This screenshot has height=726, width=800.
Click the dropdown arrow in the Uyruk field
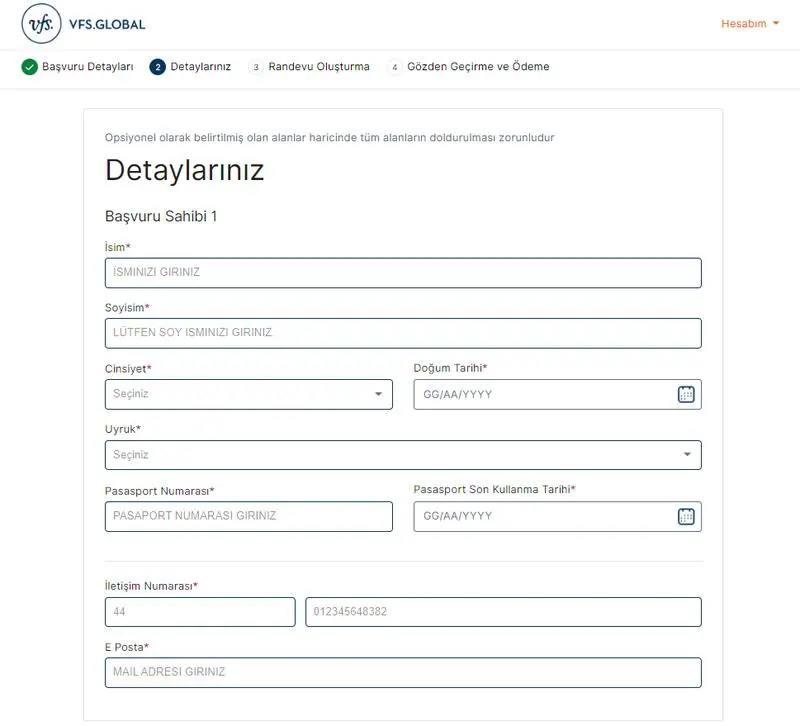click(688, 455)
